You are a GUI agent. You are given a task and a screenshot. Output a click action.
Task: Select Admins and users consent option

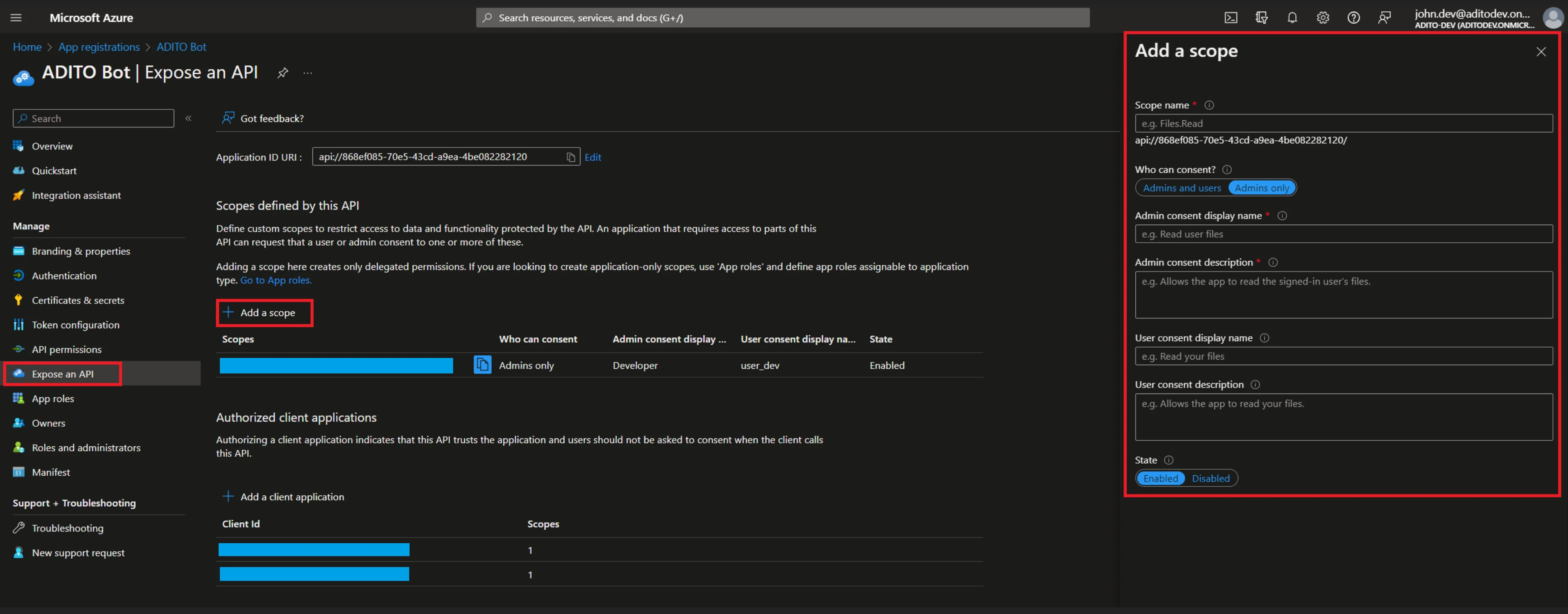pos(1181,188)
